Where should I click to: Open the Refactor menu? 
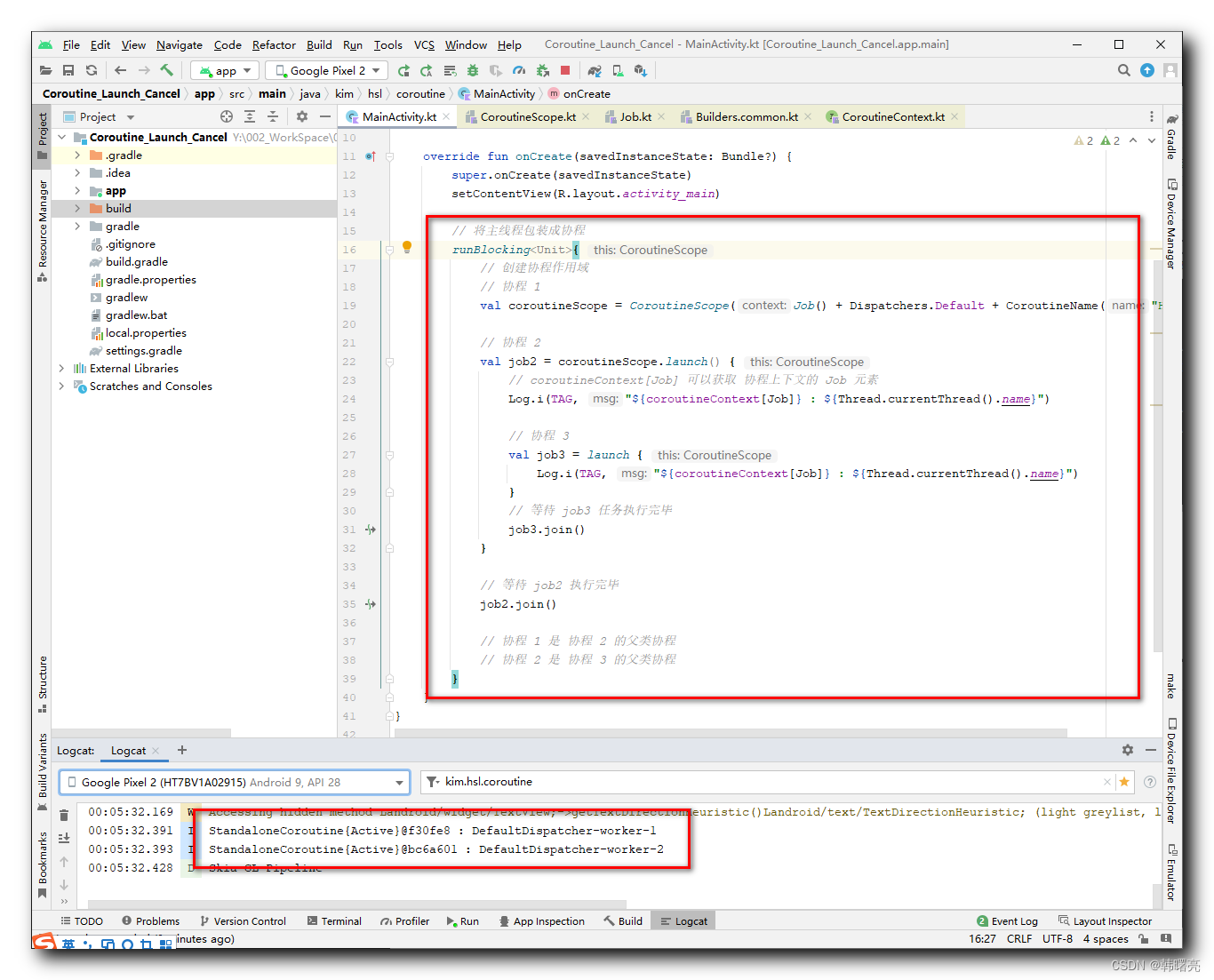[274, 44]
